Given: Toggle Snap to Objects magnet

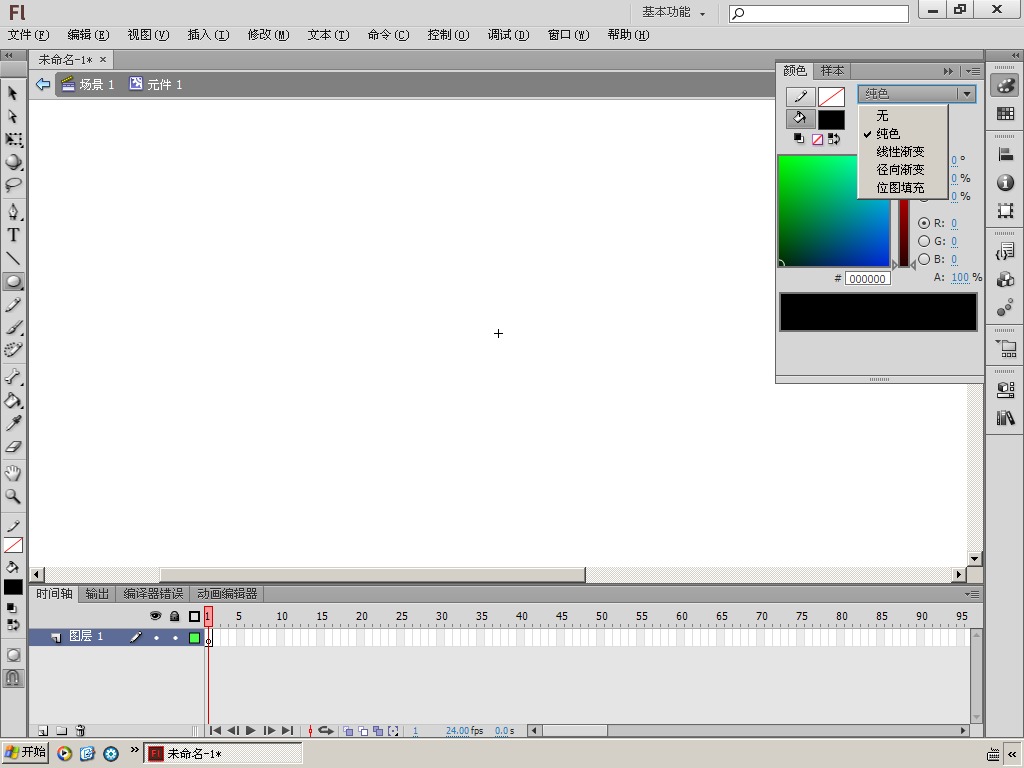Looking at the screenshot, I should tap(13, 678).
